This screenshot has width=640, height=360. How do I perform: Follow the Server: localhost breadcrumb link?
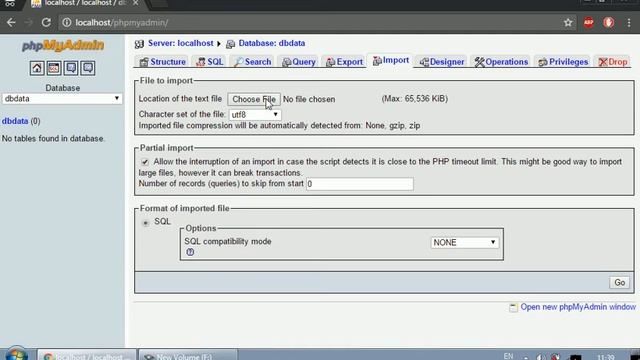pyautogui.click(x=180, y=43)
